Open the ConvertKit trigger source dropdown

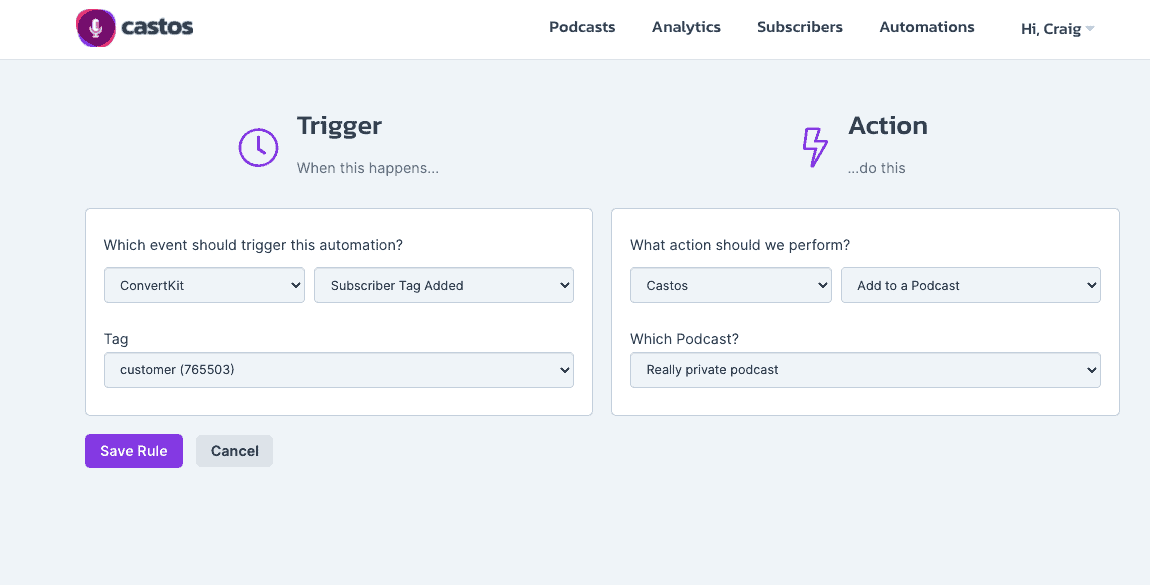click(x=204, y=285)
